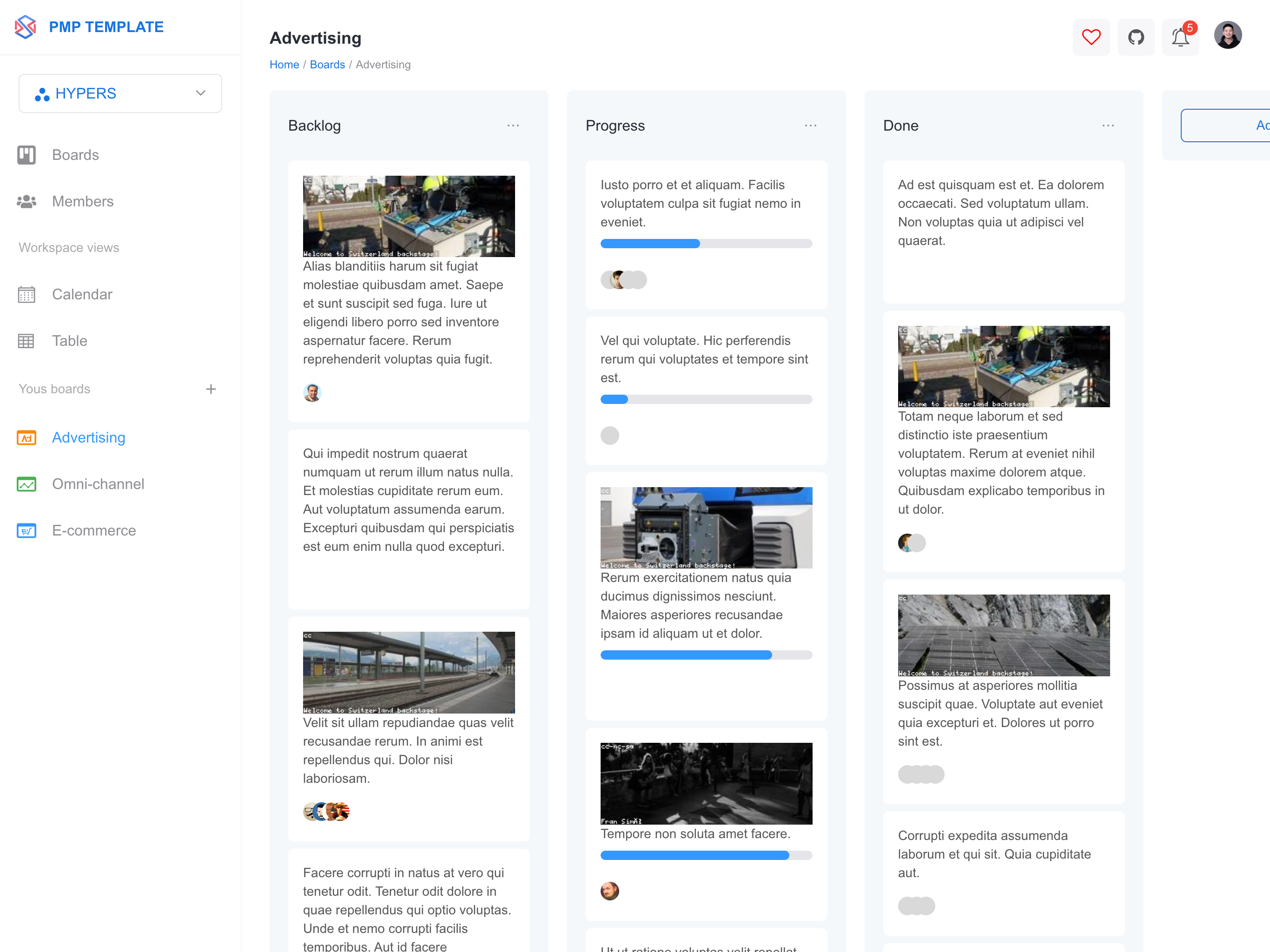Go to Members in the sidebar
This screenshot has height=952, width=1270.
tap(83, 202)
